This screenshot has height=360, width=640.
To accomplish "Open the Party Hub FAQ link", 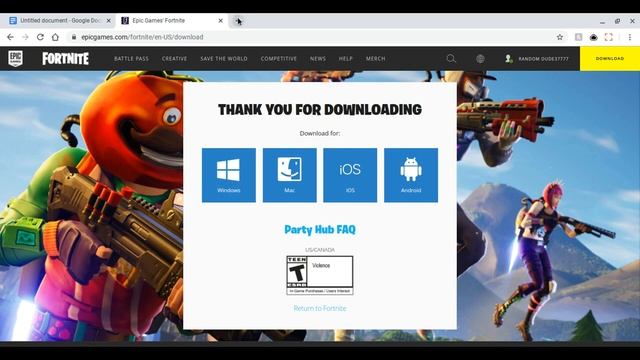I will point(320,229).
